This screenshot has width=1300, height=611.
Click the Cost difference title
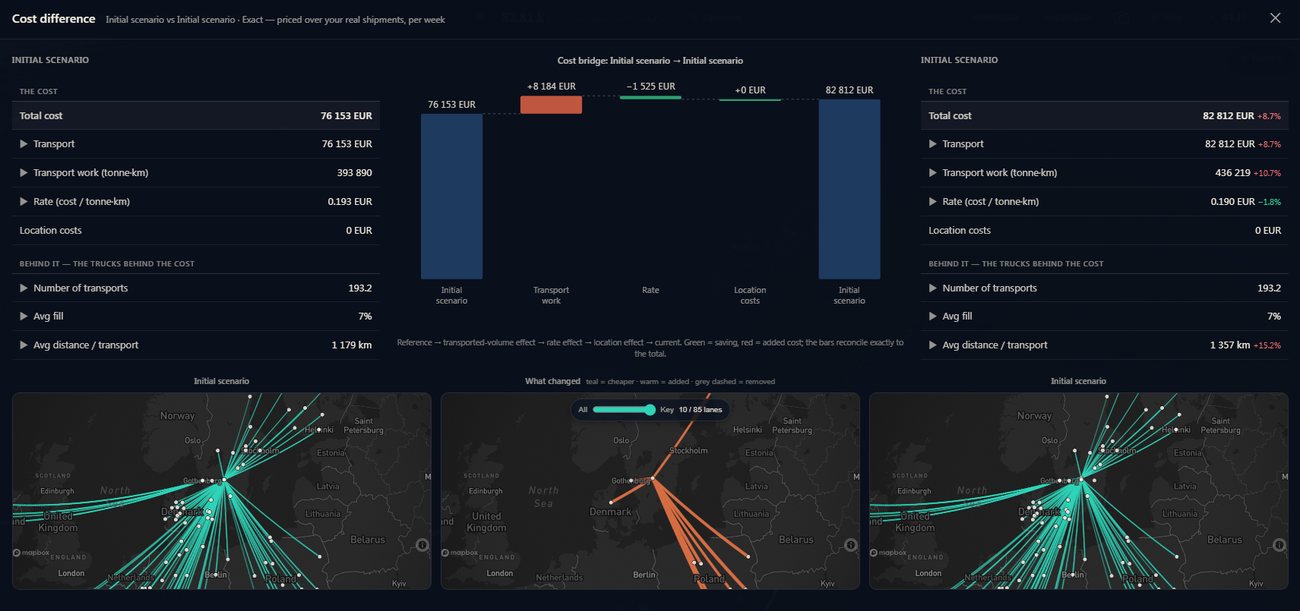[x=54, y=19]
